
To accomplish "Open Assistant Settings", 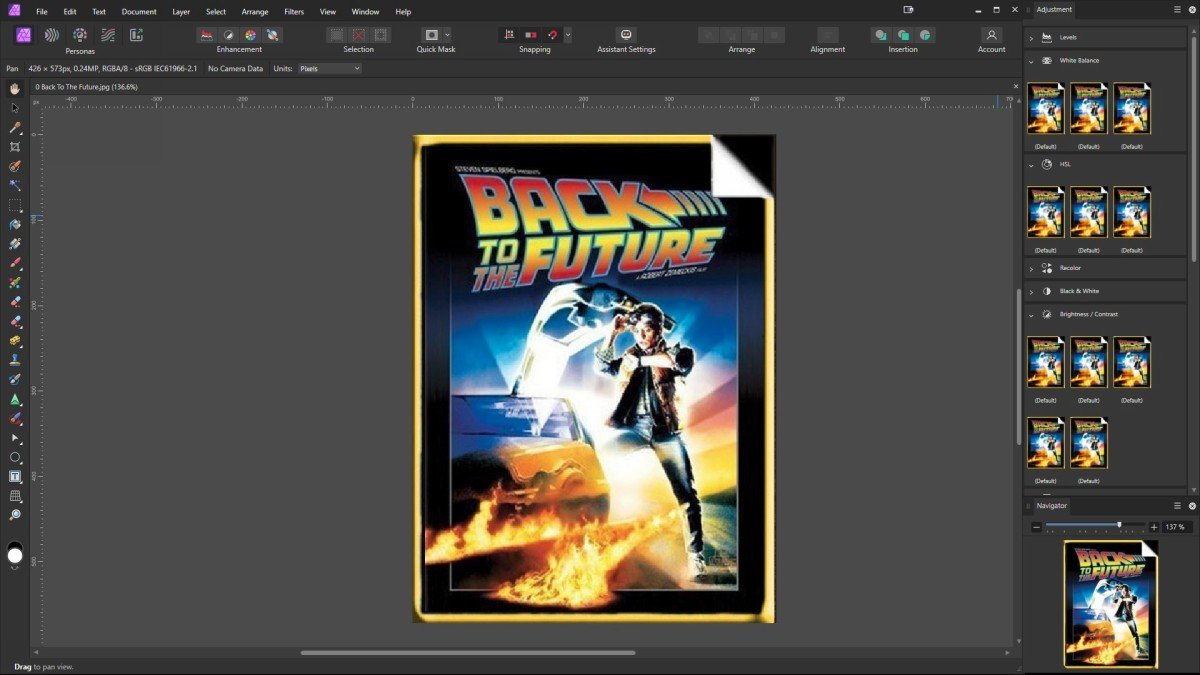I will [x=626, y=34].
